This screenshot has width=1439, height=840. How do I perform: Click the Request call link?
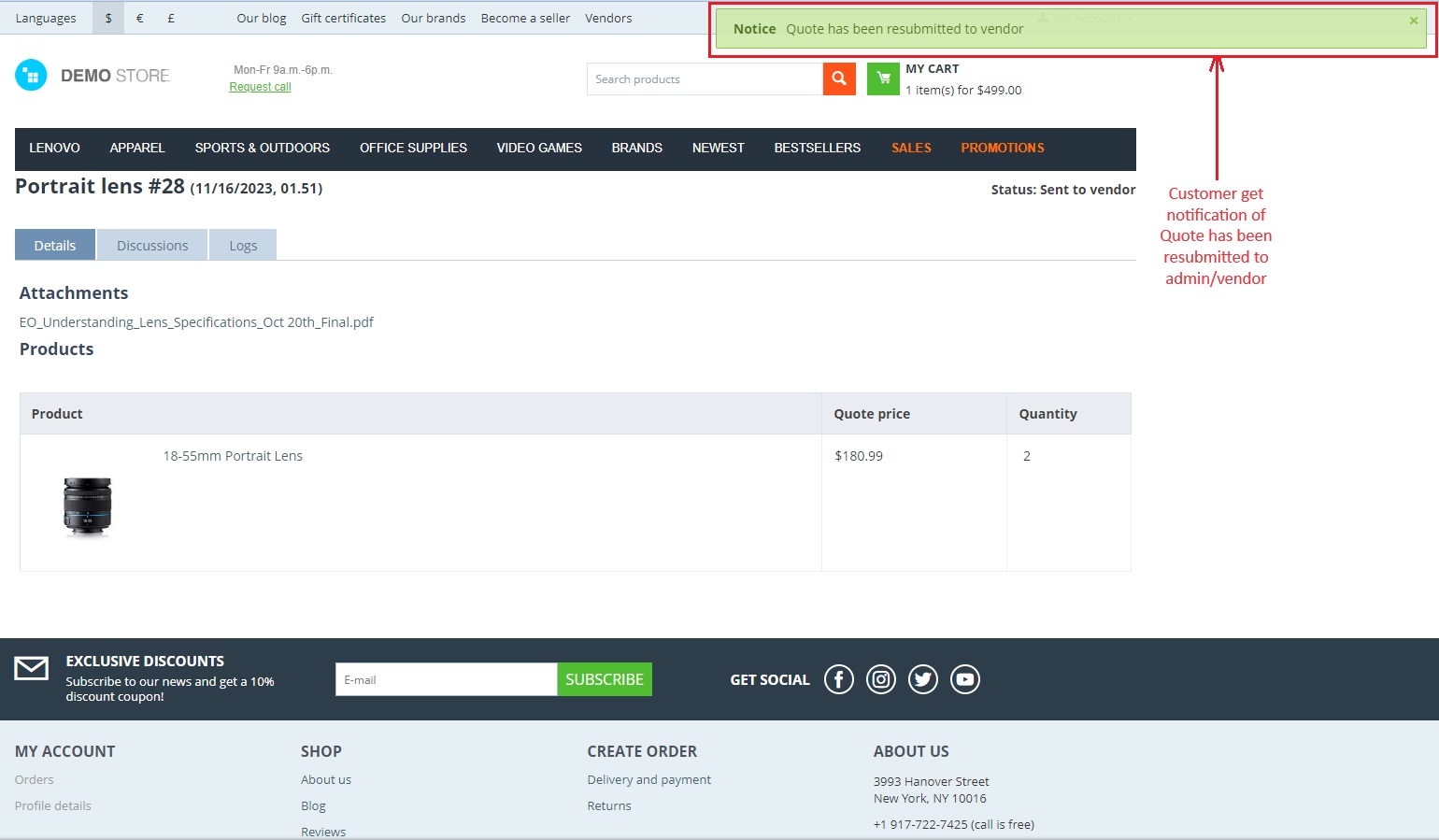261,87
